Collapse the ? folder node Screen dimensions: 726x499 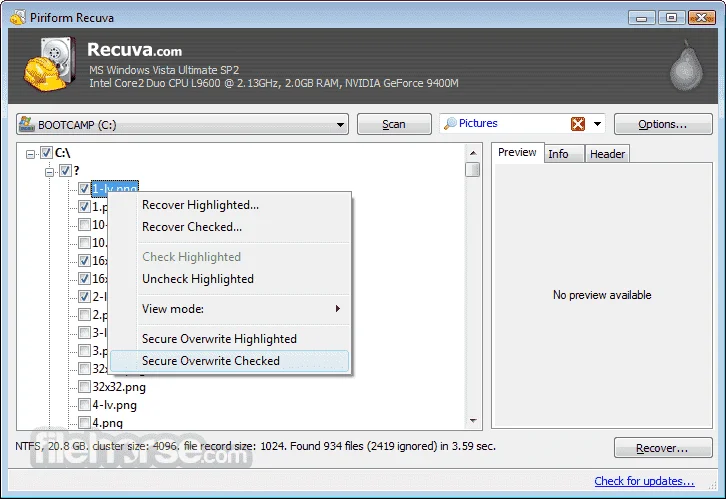50,172
